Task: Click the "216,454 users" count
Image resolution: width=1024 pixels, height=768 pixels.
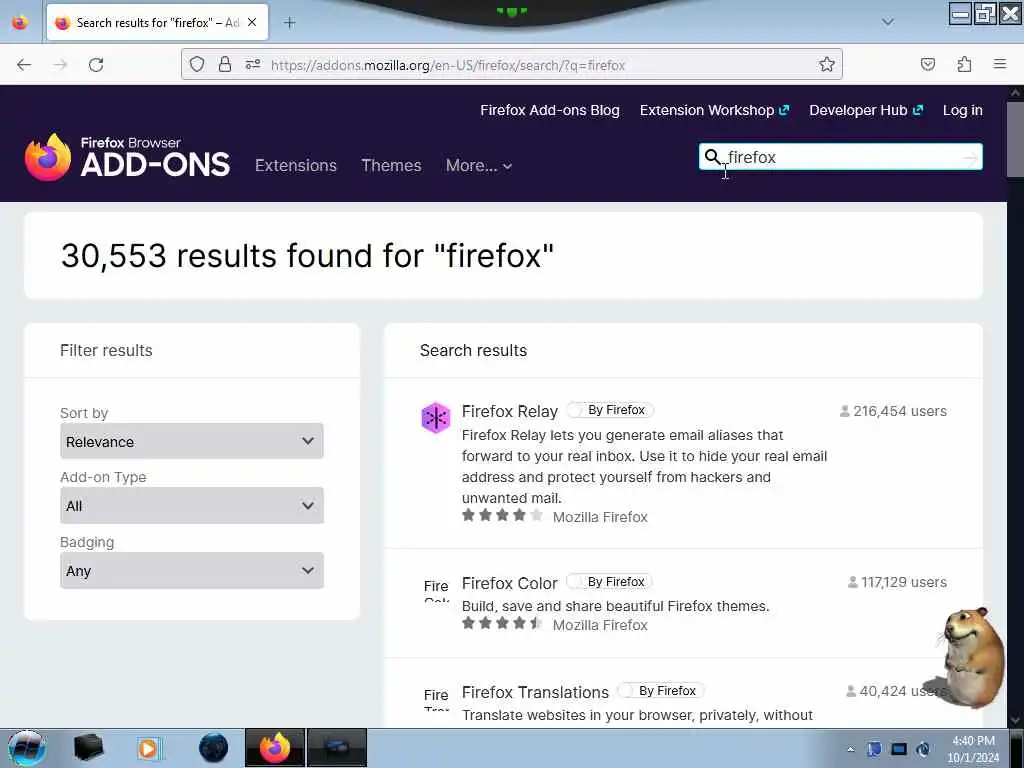Action: (x=893, y=411)
